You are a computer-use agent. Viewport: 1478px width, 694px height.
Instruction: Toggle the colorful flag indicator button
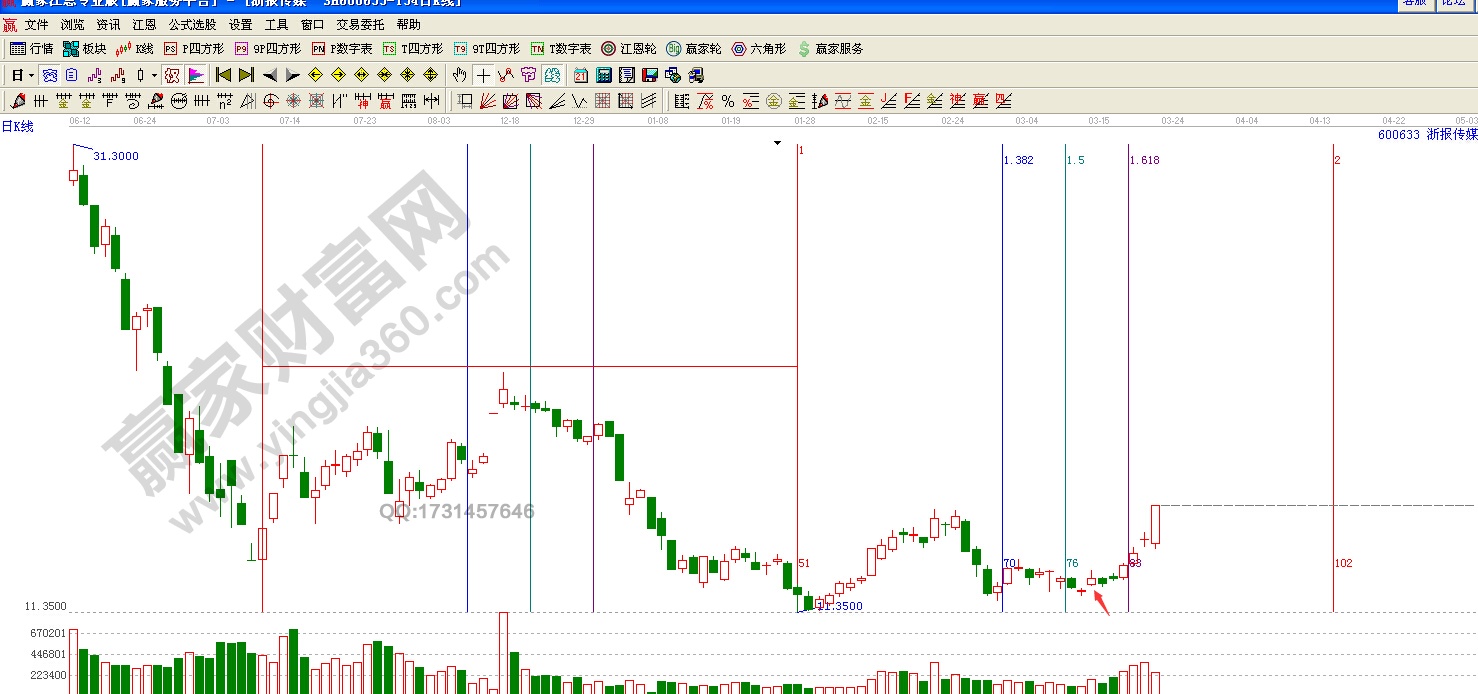click(195, 75)
